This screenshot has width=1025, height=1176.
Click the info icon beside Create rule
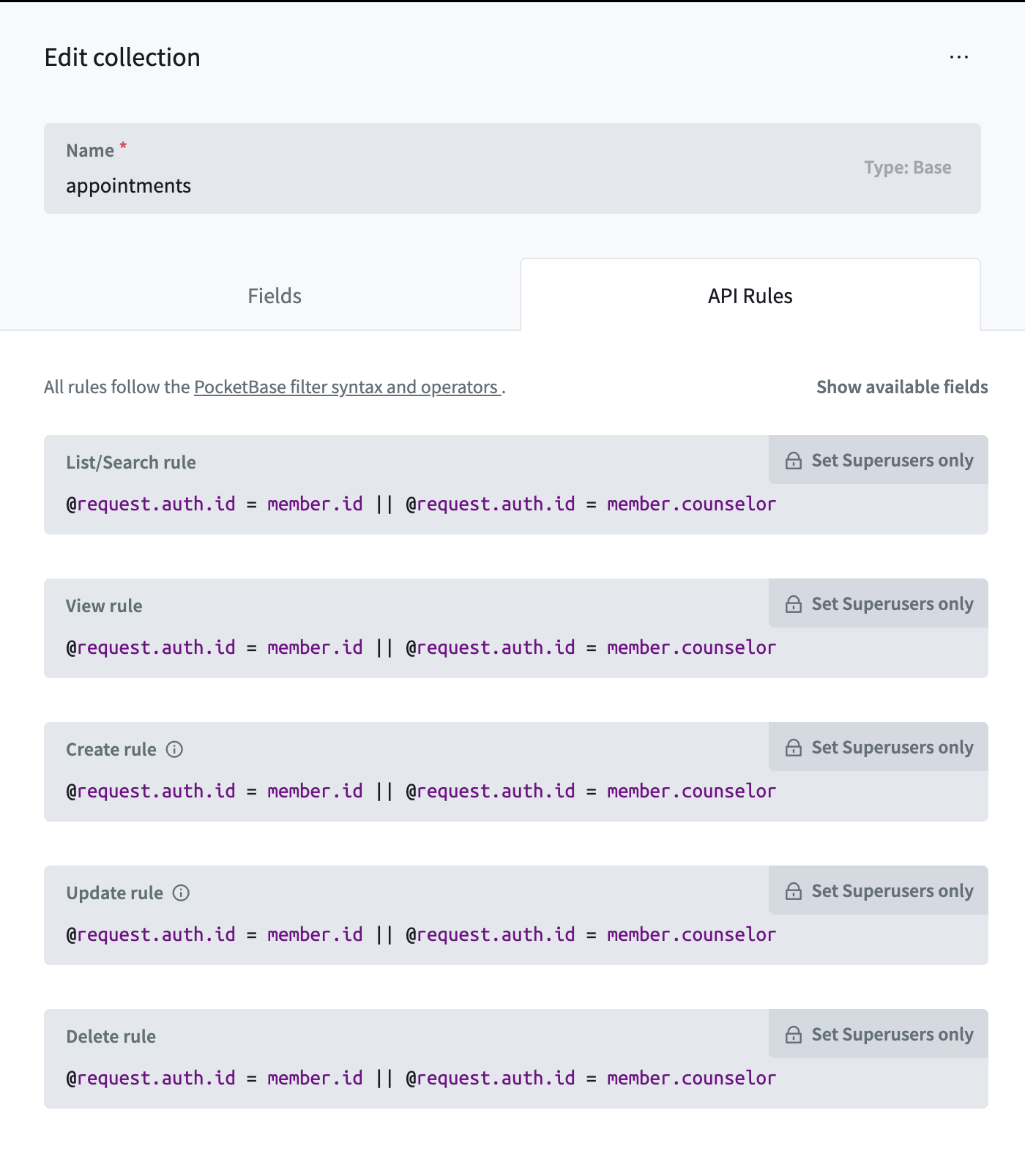174,749
